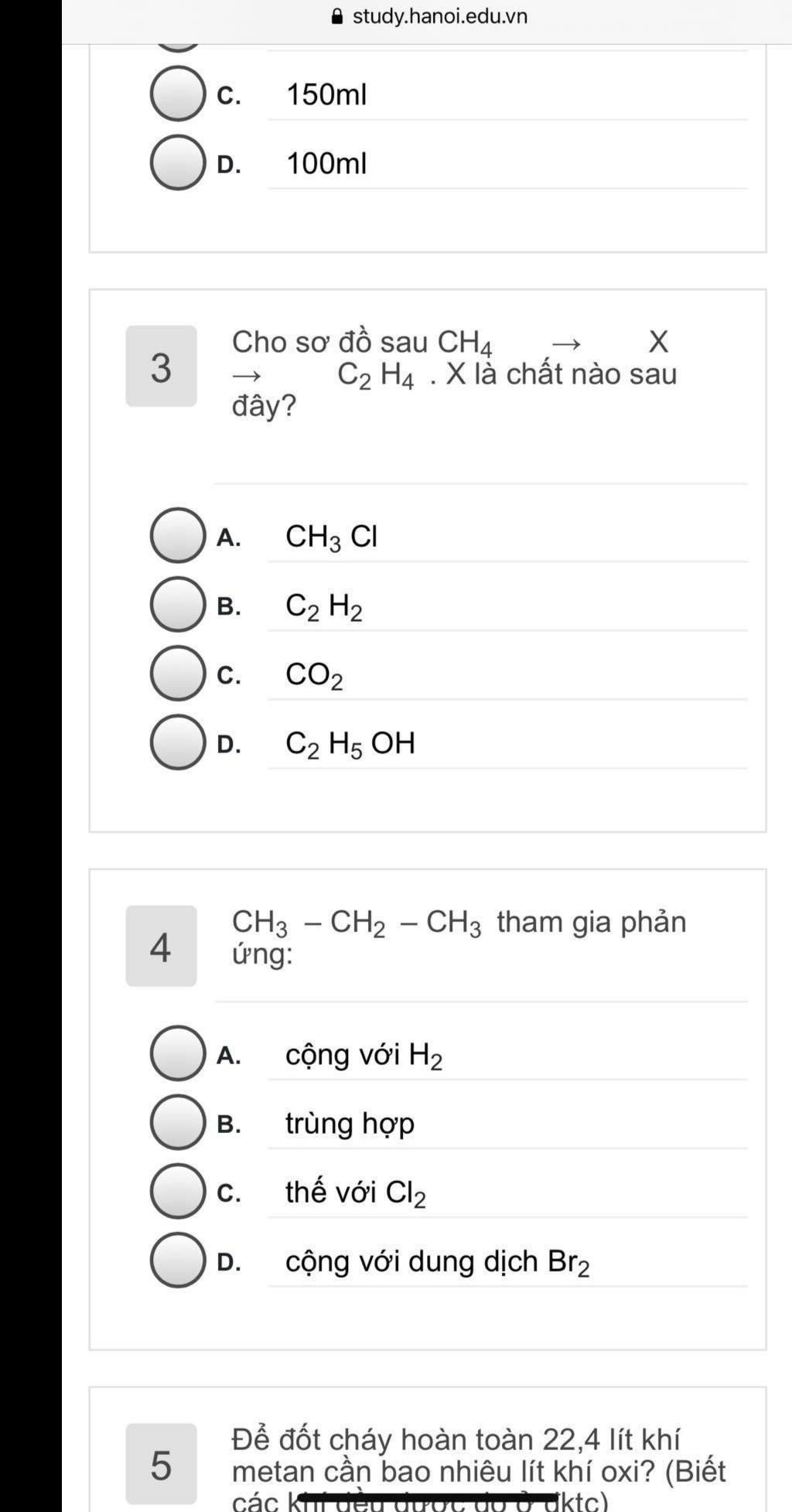The height and width of the screenshot is (1512, 792).
Task: Select 'cộng với dung dịch Br2' radio
Action: click(178, 1261)
